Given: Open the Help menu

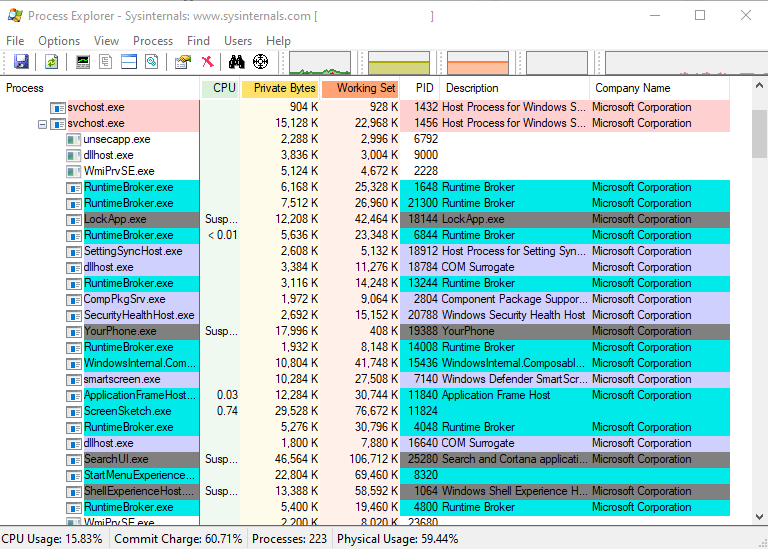Looking at the screenshot, I should [278, 41].
